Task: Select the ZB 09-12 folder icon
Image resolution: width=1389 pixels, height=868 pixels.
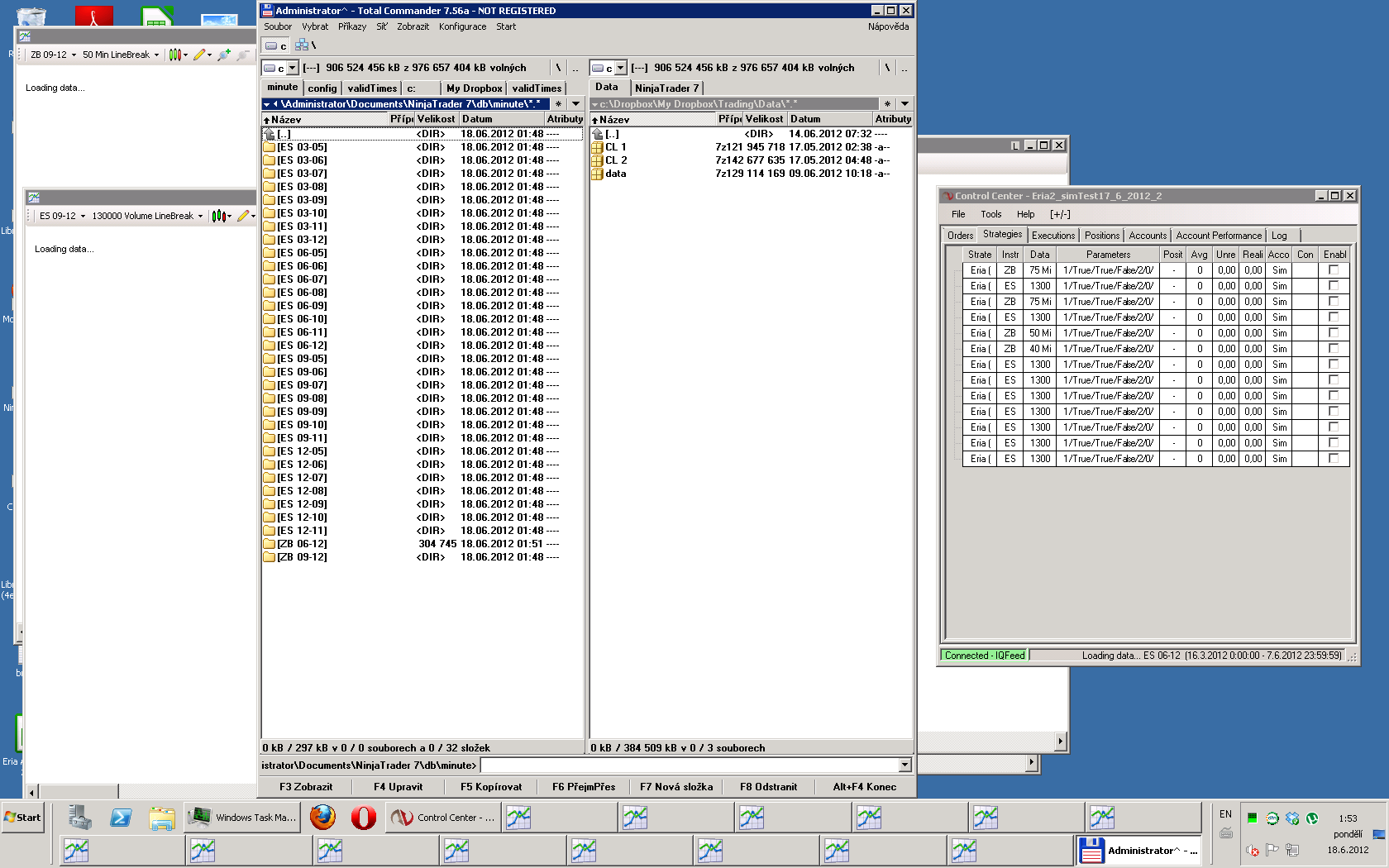Action: (269, 557)
